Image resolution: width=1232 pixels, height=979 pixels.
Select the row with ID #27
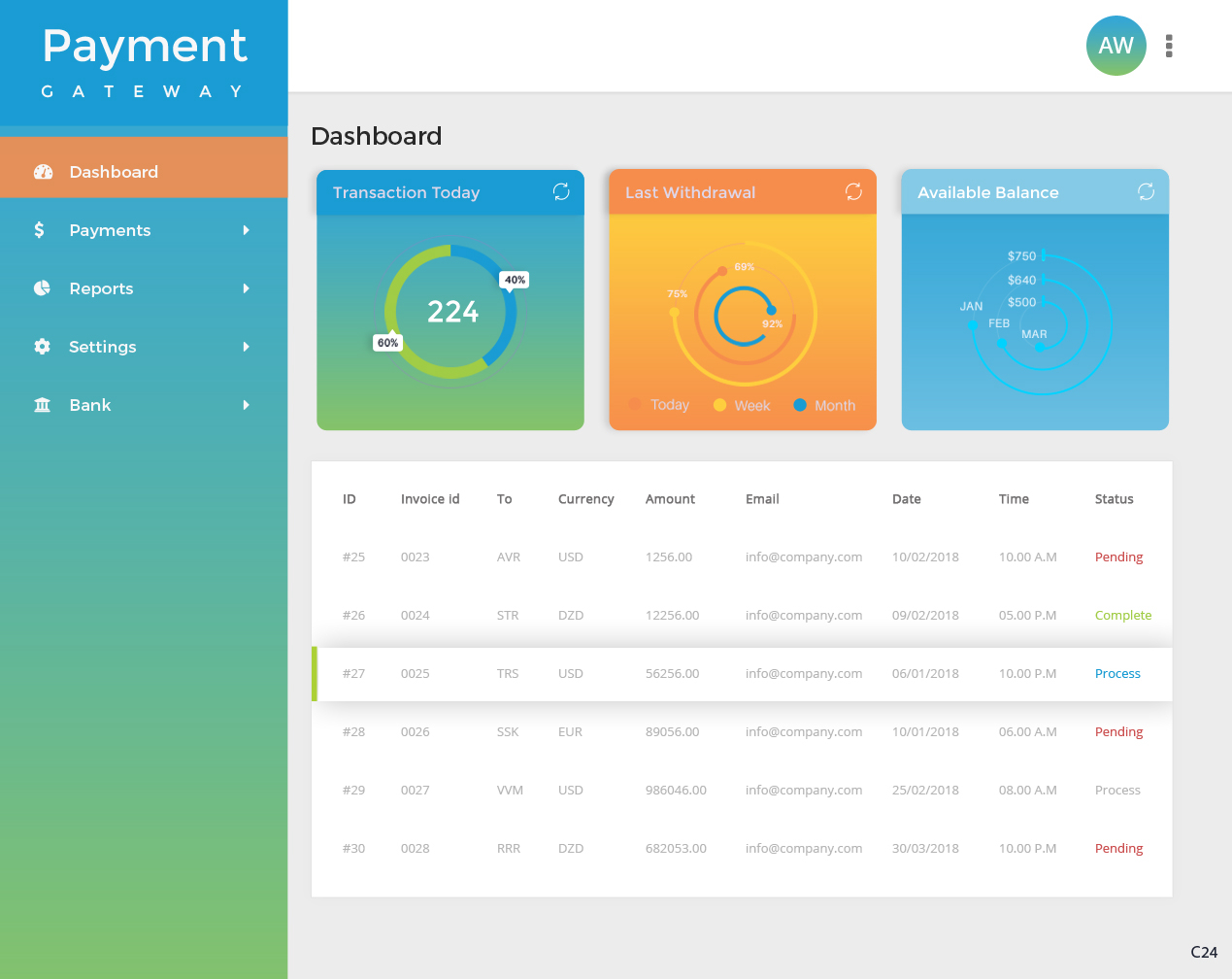coord(742,674)
